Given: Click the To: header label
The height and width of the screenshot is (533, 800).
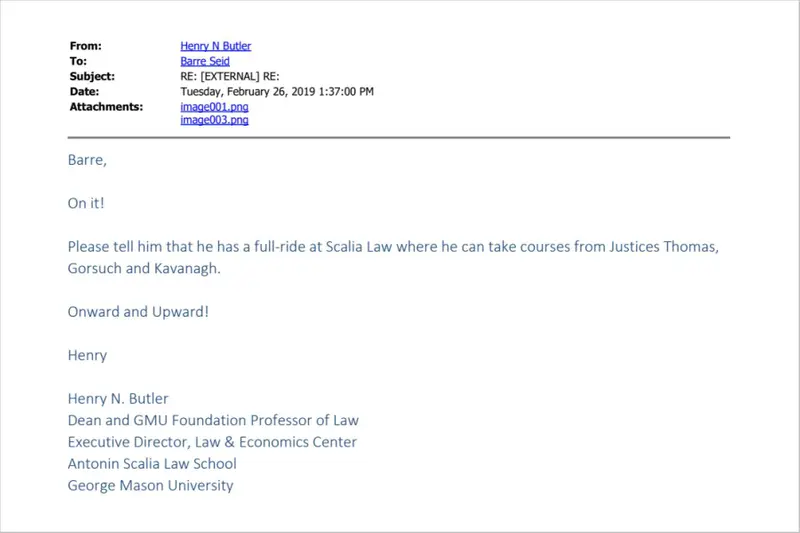Looking at the screenshot, I should click(x=78, y=61).
